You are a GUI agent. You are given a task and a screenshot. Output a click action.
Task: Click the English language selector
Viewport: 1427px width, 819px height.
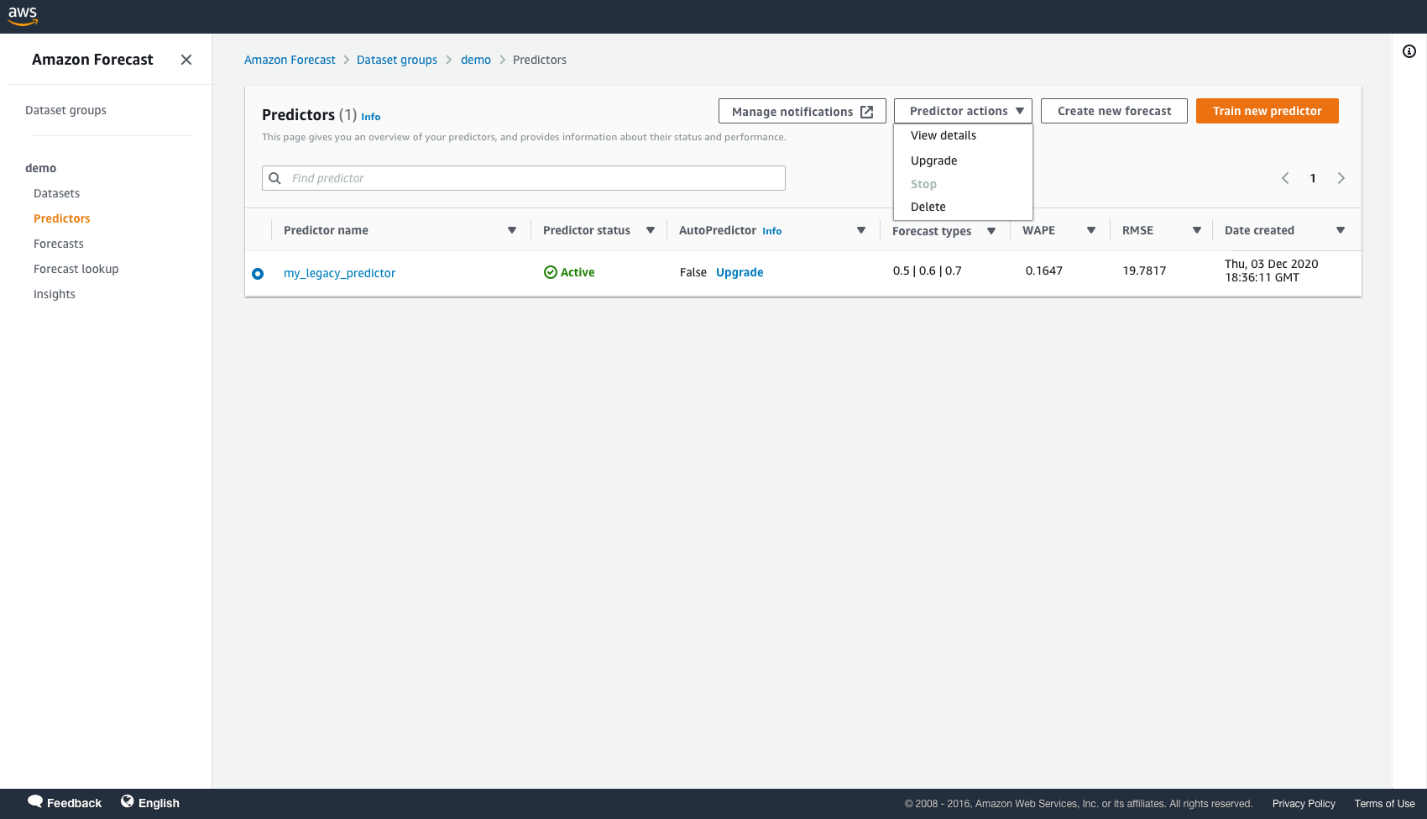159,803
